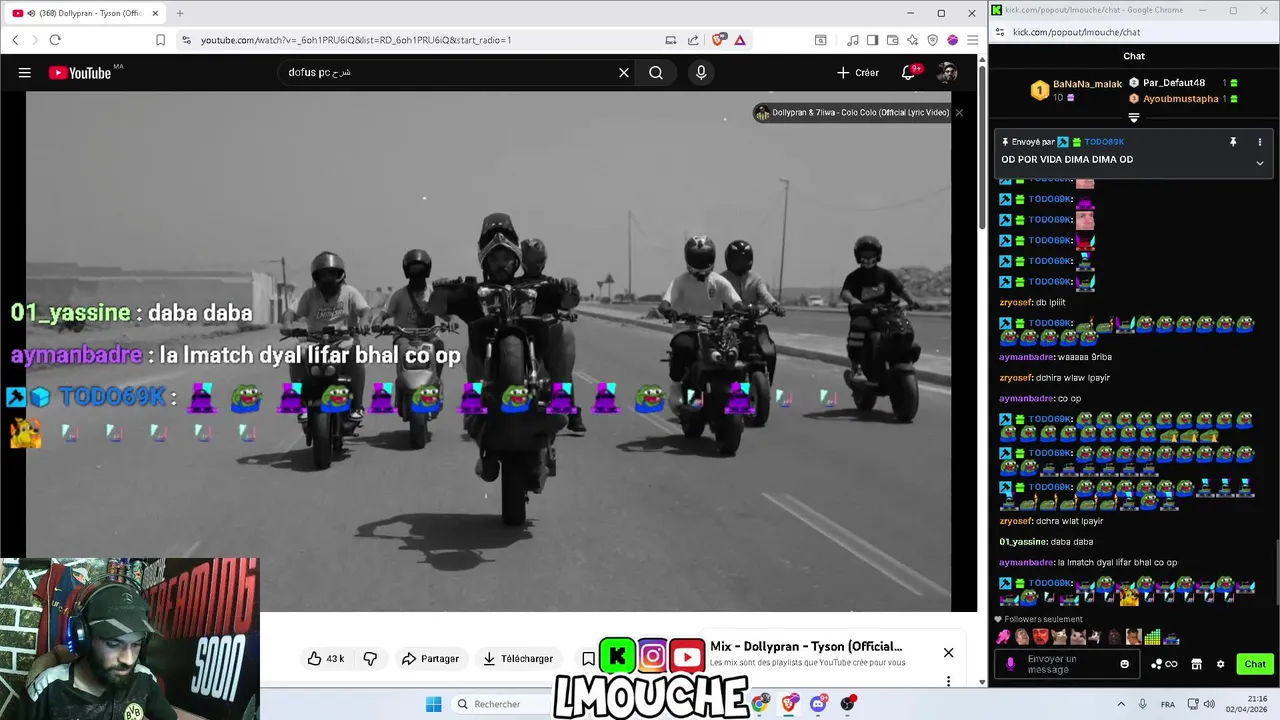
Task: Open a new browser tab
Action: [x=180, y=13]
